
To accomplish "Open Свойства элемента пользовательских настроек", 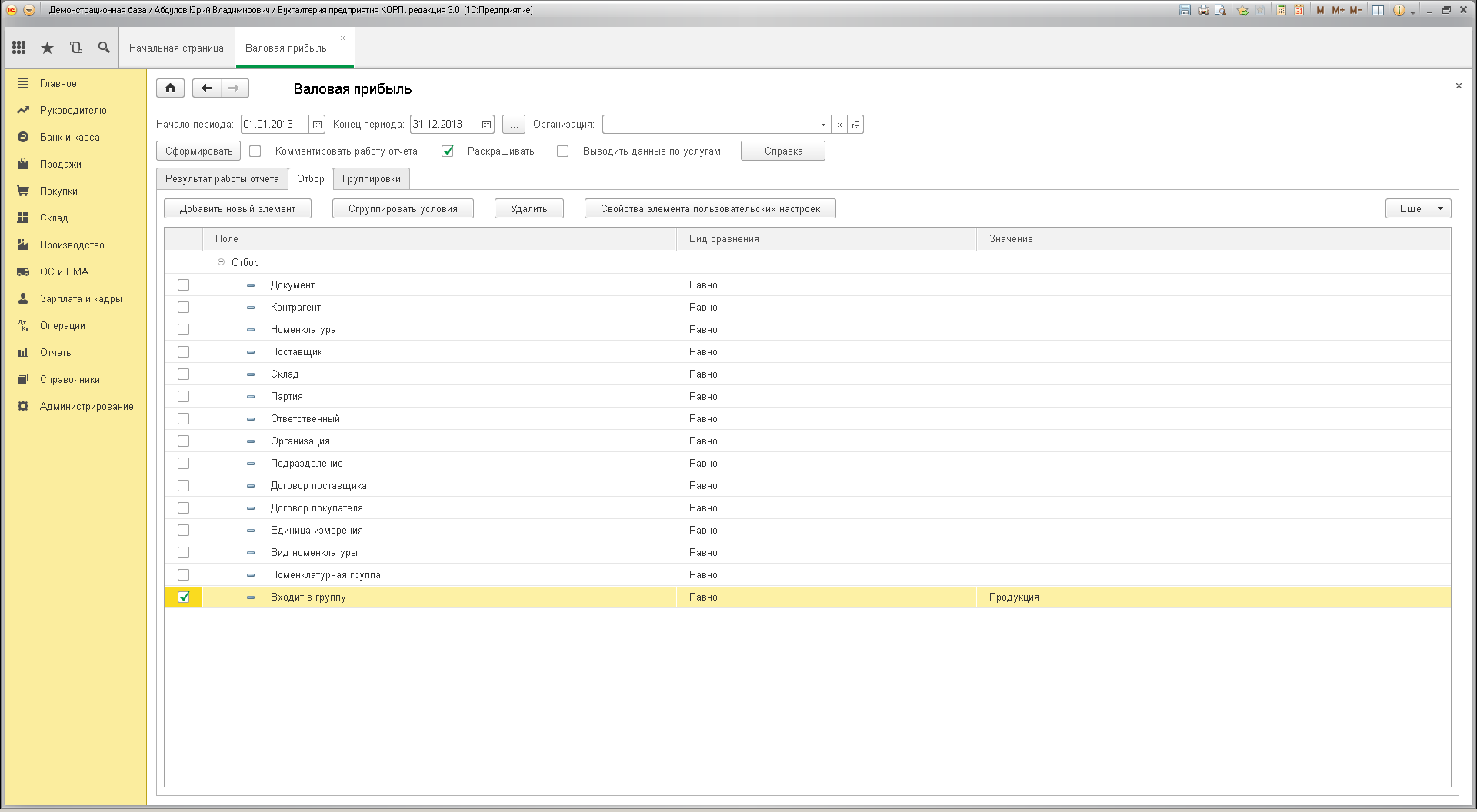I will click(710, 208).
